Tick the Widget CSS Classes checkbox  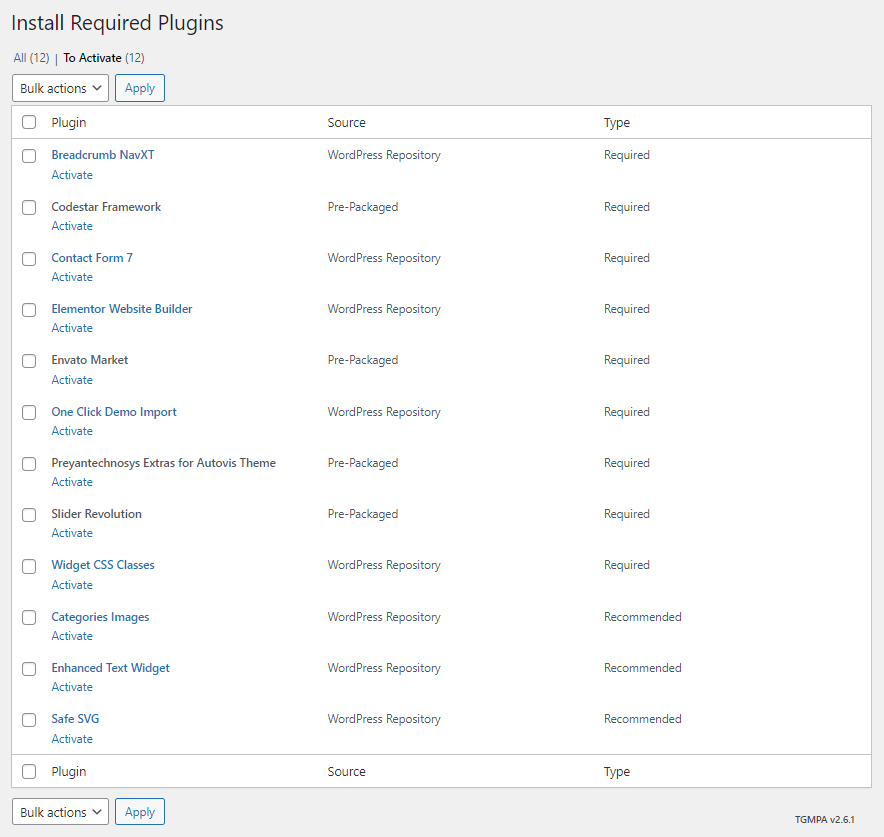tap(29, 566)
